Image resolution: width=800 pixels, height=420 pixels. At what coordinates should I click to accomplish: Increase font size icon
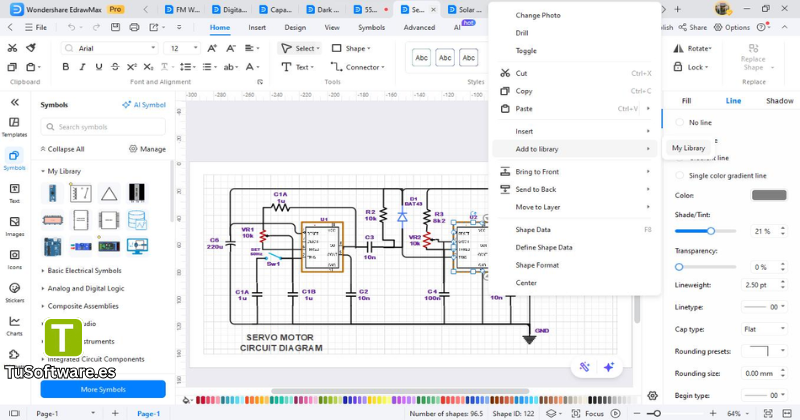pyautogui.click(x=212, y=48)
